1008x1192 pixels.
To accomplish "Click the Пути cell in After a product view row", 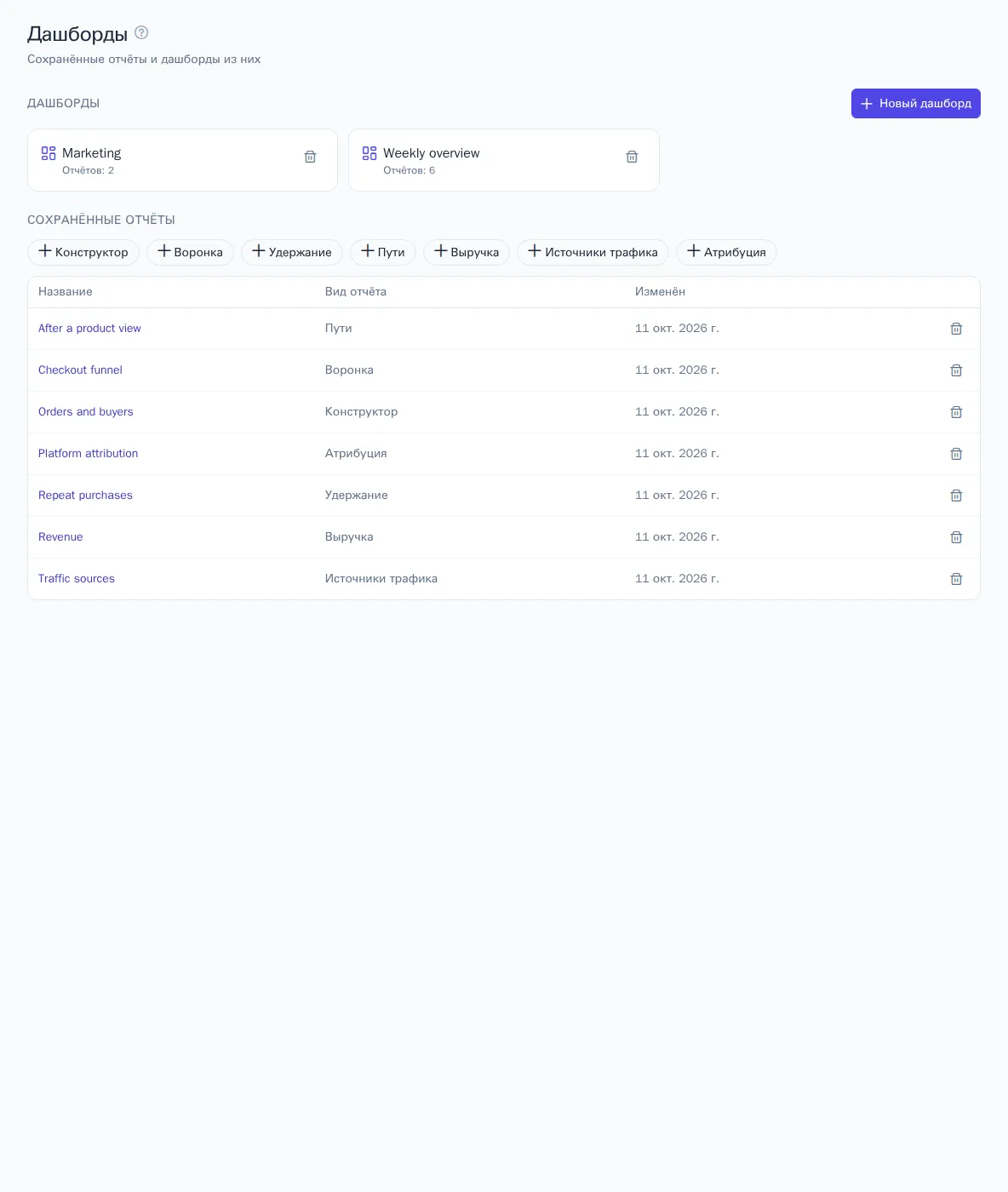I will pos(339,329).
